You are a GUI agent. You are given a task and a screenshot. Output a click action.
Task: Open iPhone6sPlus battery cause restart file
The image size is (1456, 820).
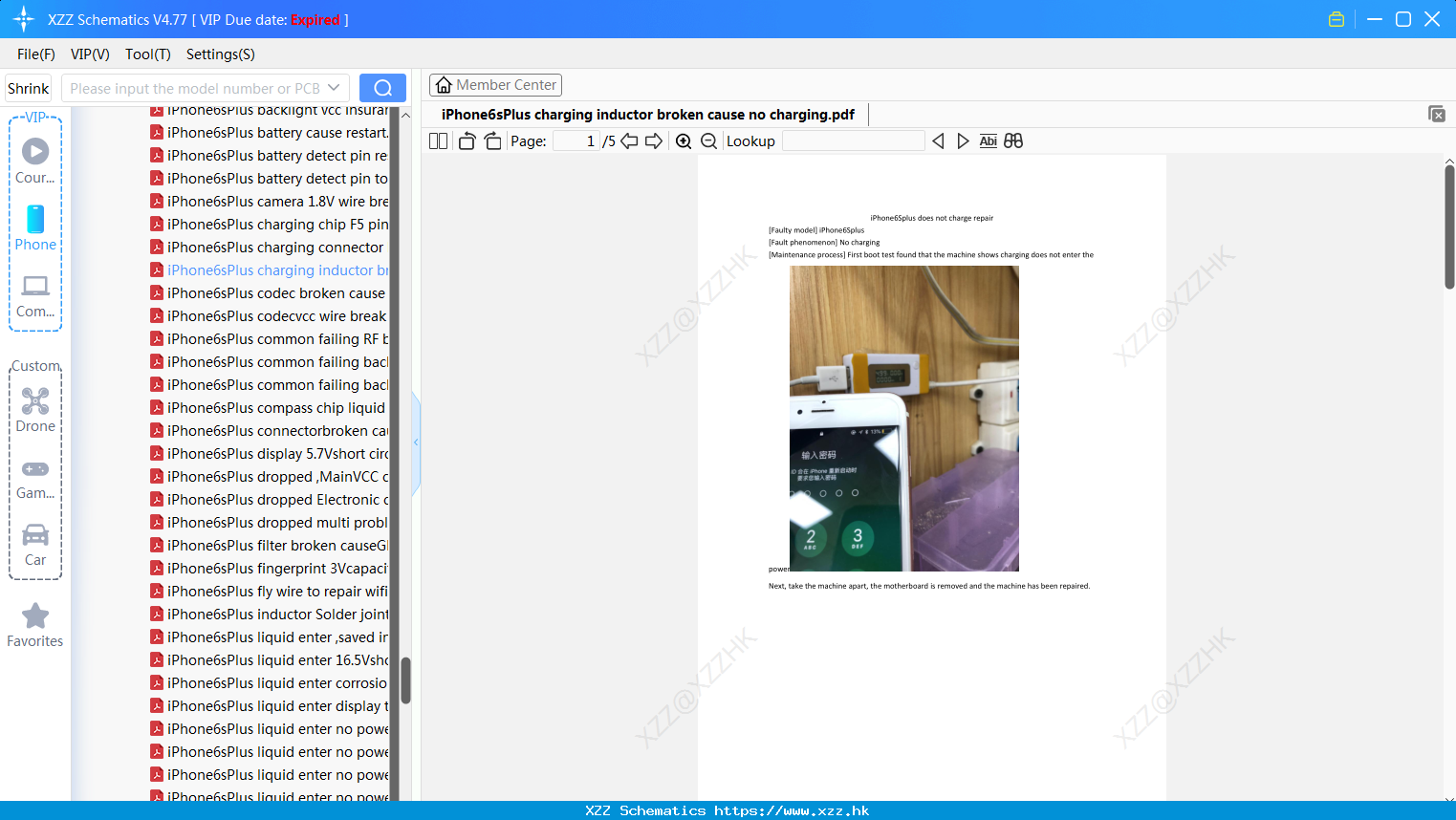270,133
